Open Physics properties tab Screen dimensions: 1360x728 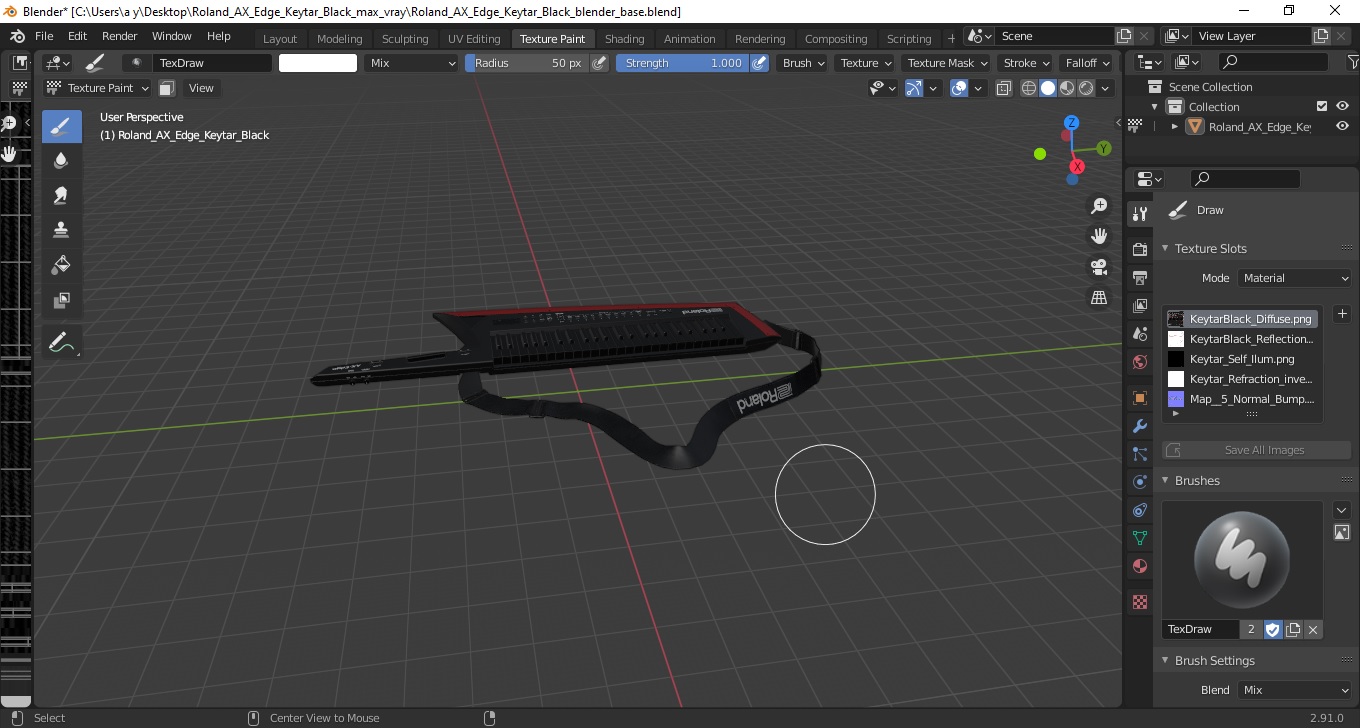click(x=1139, y=482)
